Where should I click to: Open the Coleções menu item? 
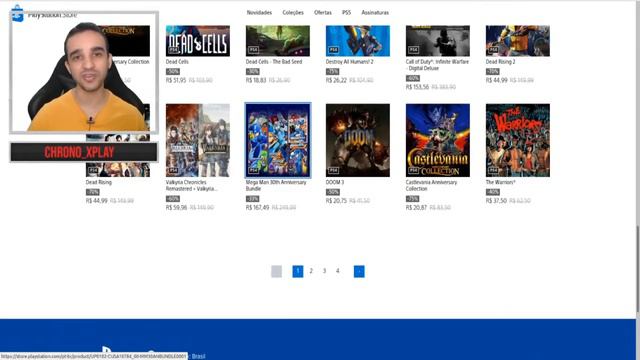click(x=293, y=13)
